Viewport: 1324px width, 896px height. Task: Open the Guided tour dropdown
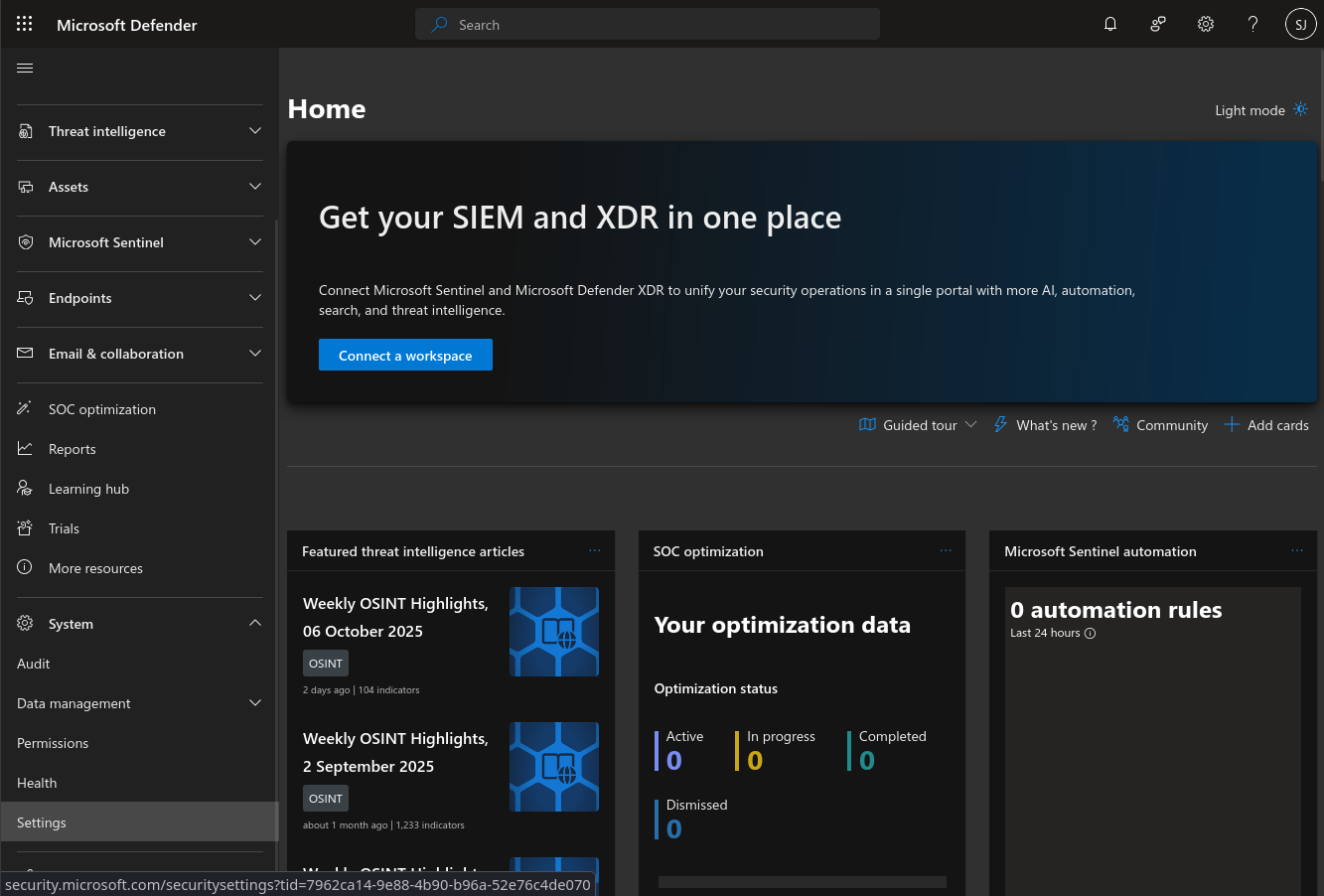[x=918, y=425]
